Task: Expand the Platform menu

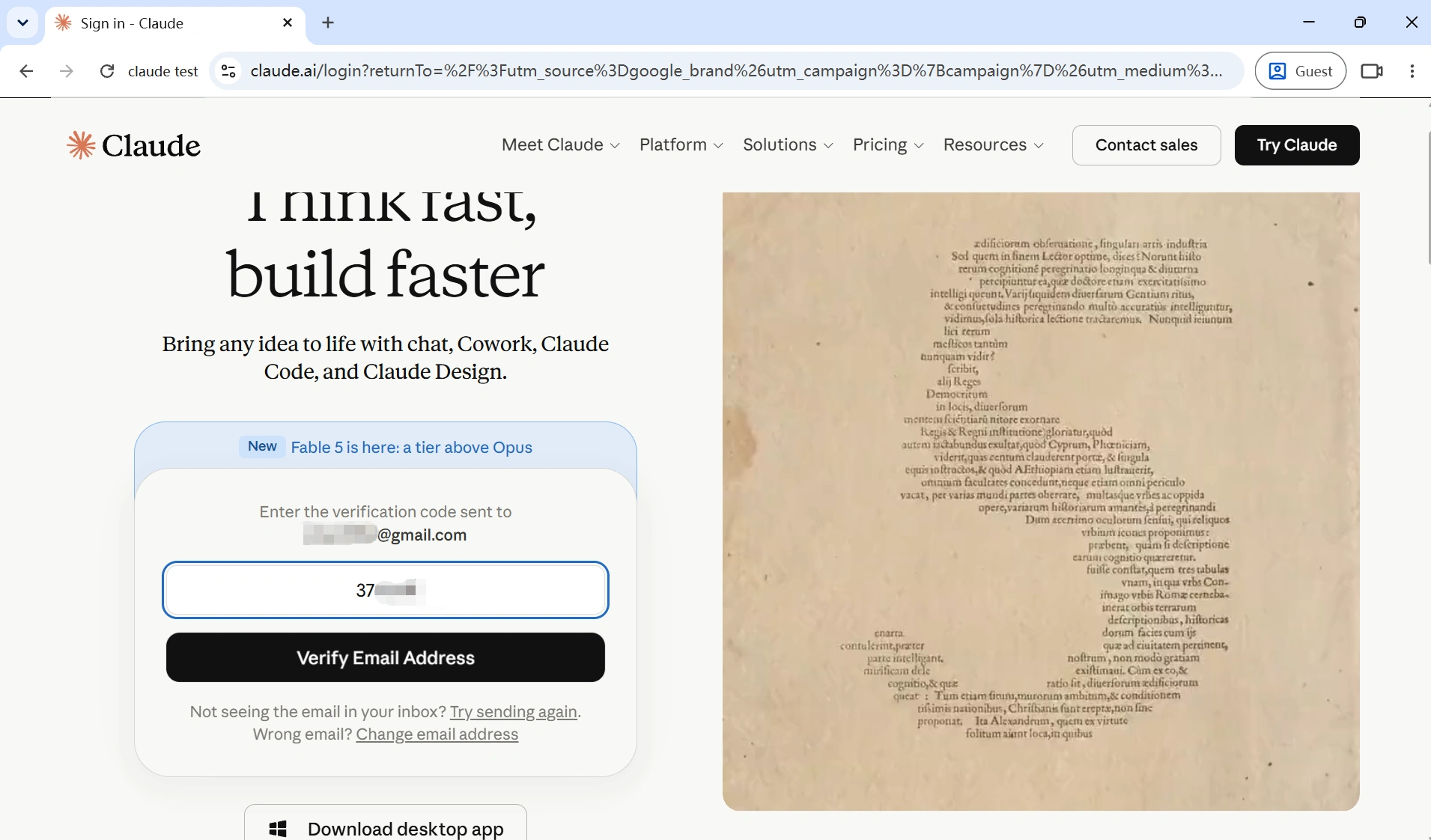Action: (x=681, y=145)
